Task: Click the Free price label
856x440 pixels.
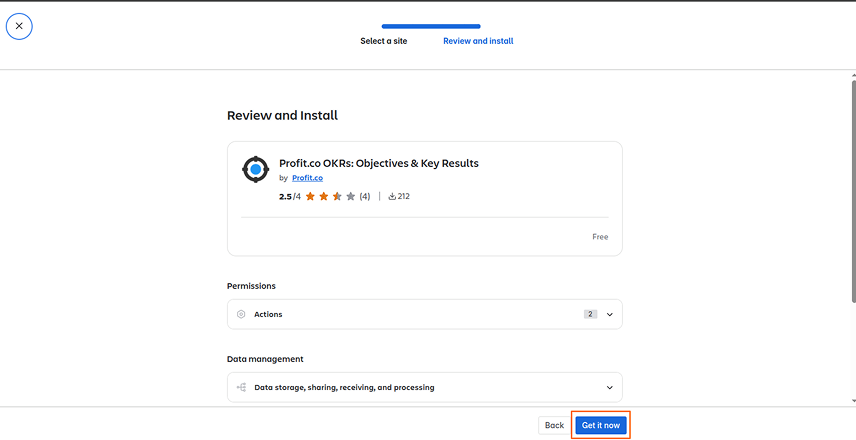Action: tap(600, 237)
